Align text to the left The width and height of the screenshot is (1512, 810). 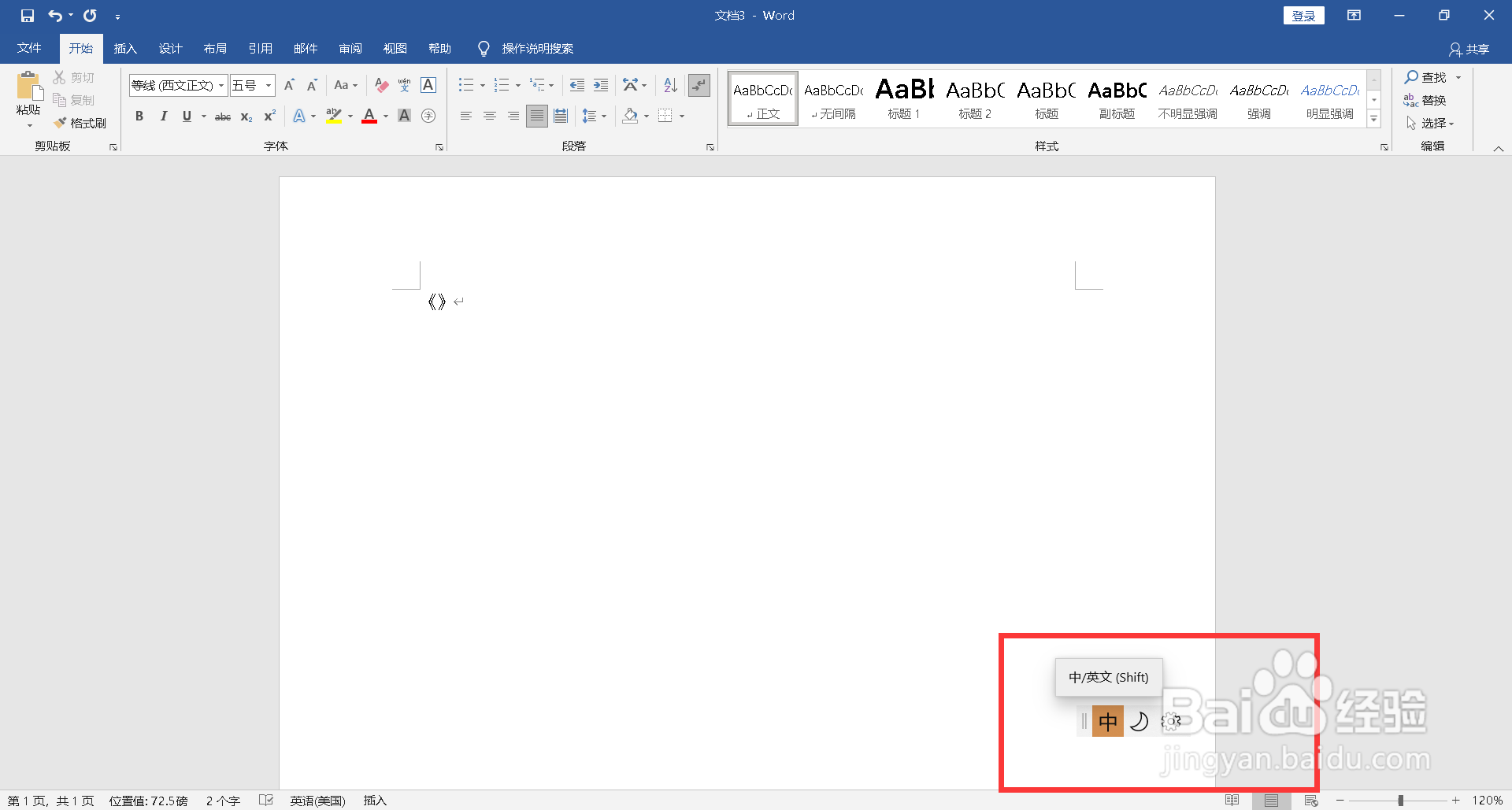[466, 116]
